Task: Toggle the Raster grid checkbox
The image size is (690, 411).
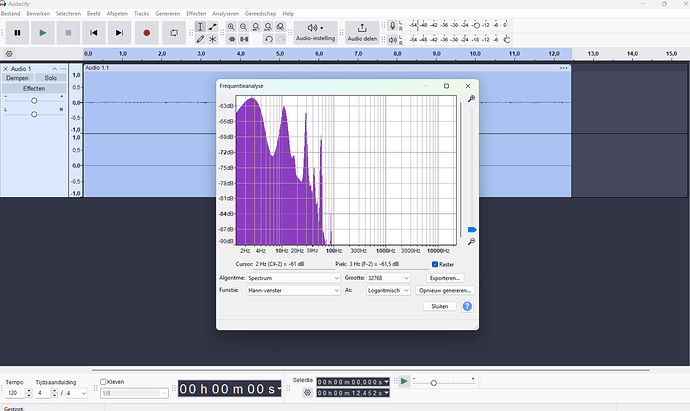Action: 435,264
